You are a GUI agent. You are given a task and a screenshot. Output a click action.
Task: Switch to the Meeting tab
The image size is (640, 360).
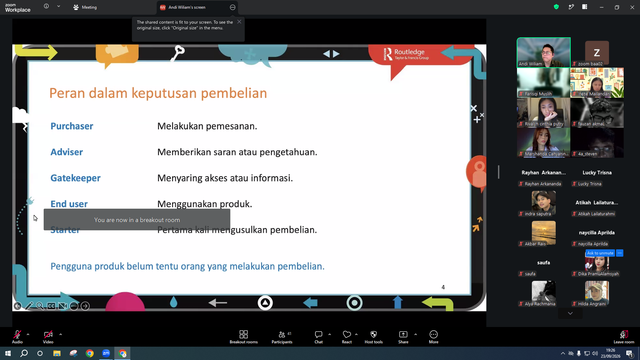coord(85,7)
